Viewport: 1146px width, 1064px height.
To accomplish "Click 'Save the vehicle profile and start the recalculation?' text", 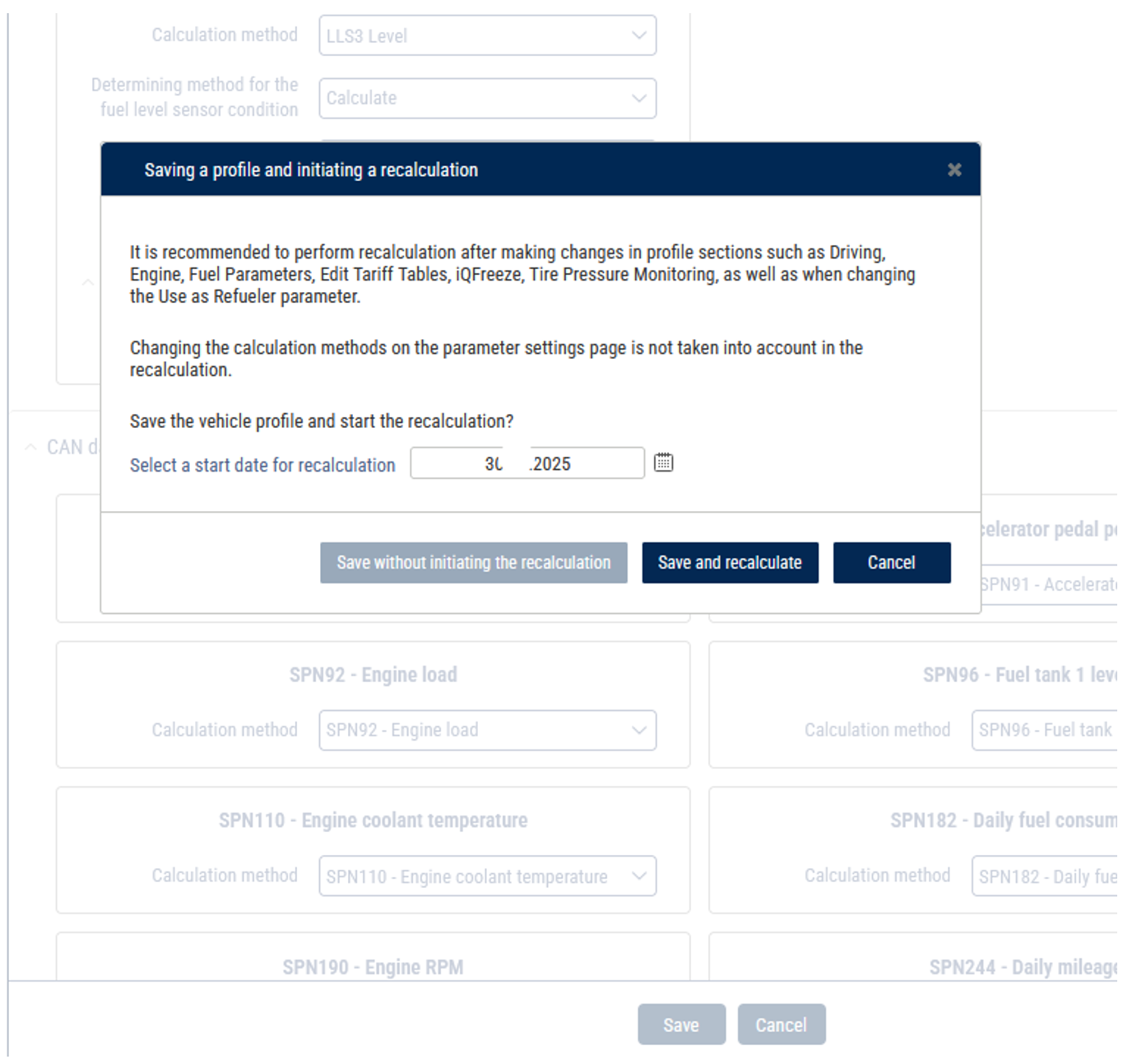I will (322, 421).
